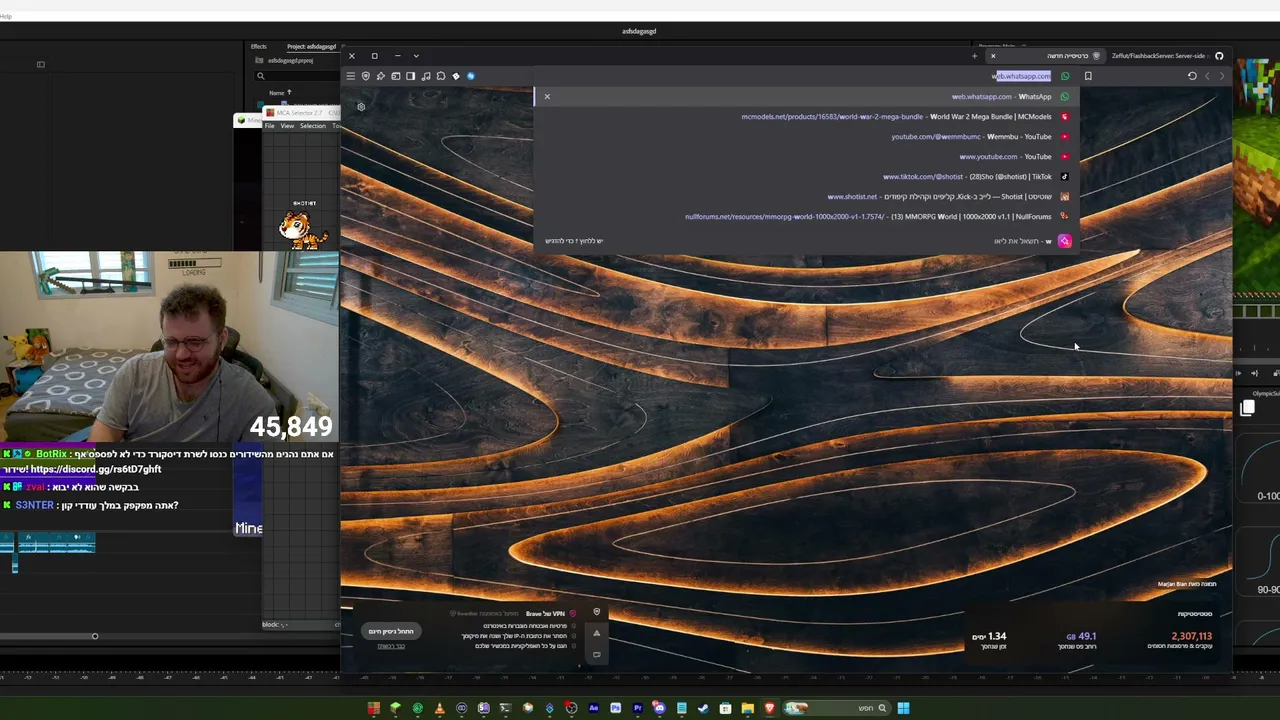1280x720 pixels.
Task: Click the Ask Leo AI suggestion row
Action: (806, 241)
